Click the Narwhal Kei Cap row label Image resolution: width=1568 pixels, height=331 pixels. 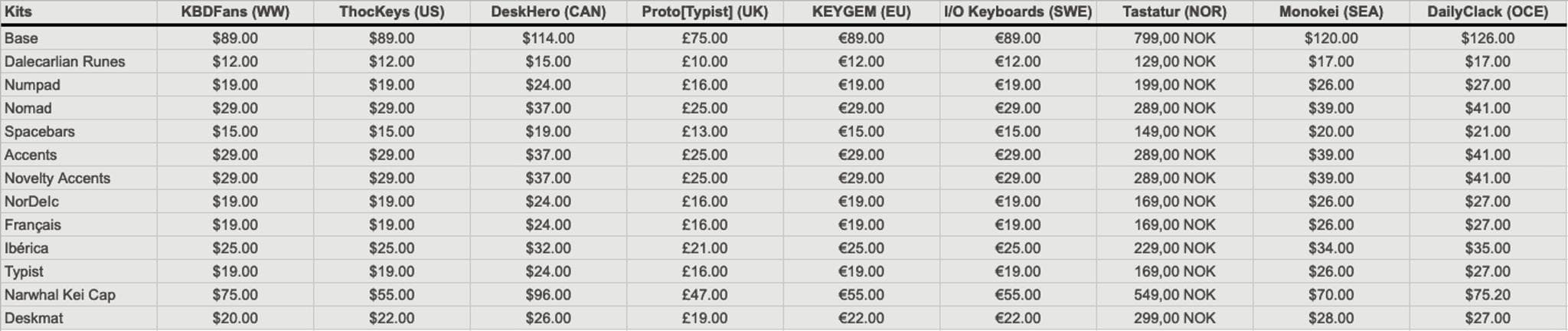60,295
